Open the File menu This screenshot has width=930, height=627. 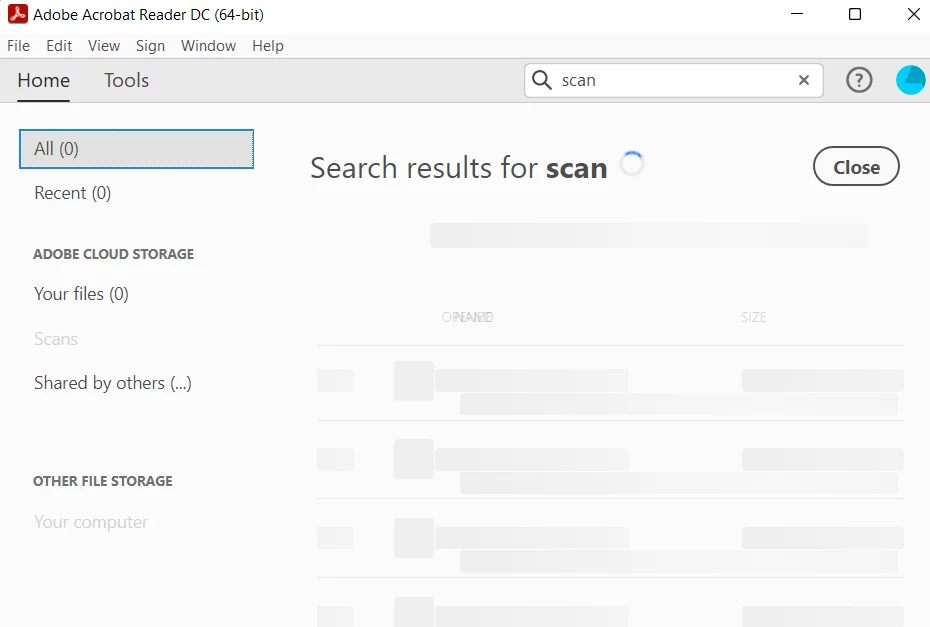[18, 46]
